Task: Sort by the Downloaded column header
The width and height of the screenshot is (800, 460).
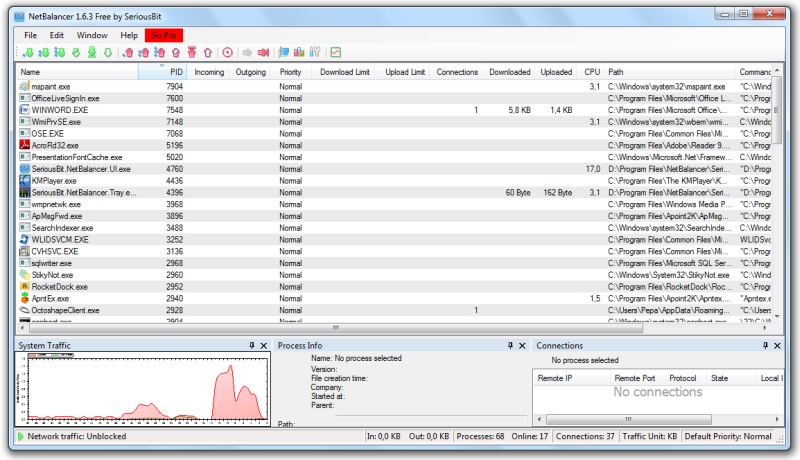Action: (x=510, y=72)
